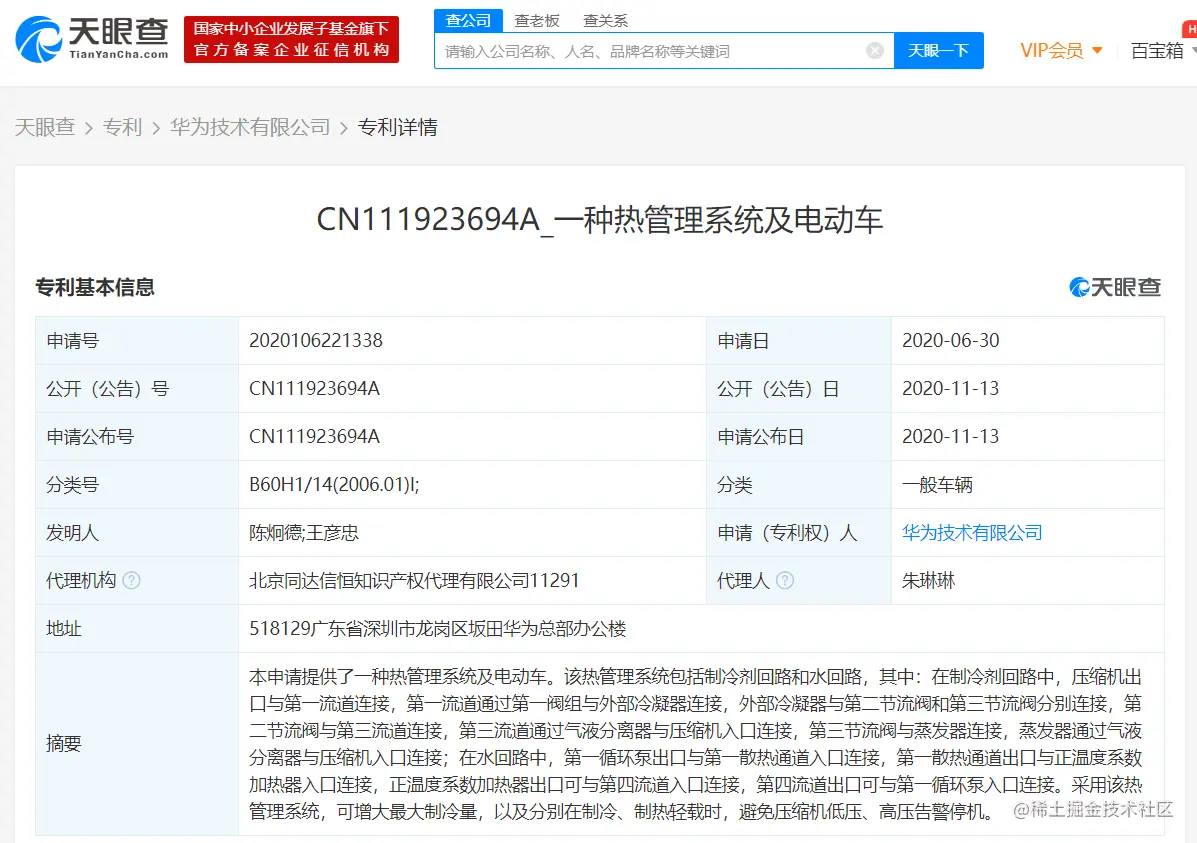Click the red 国家中小企业发展子基金旗下 banner

(291, 39)
